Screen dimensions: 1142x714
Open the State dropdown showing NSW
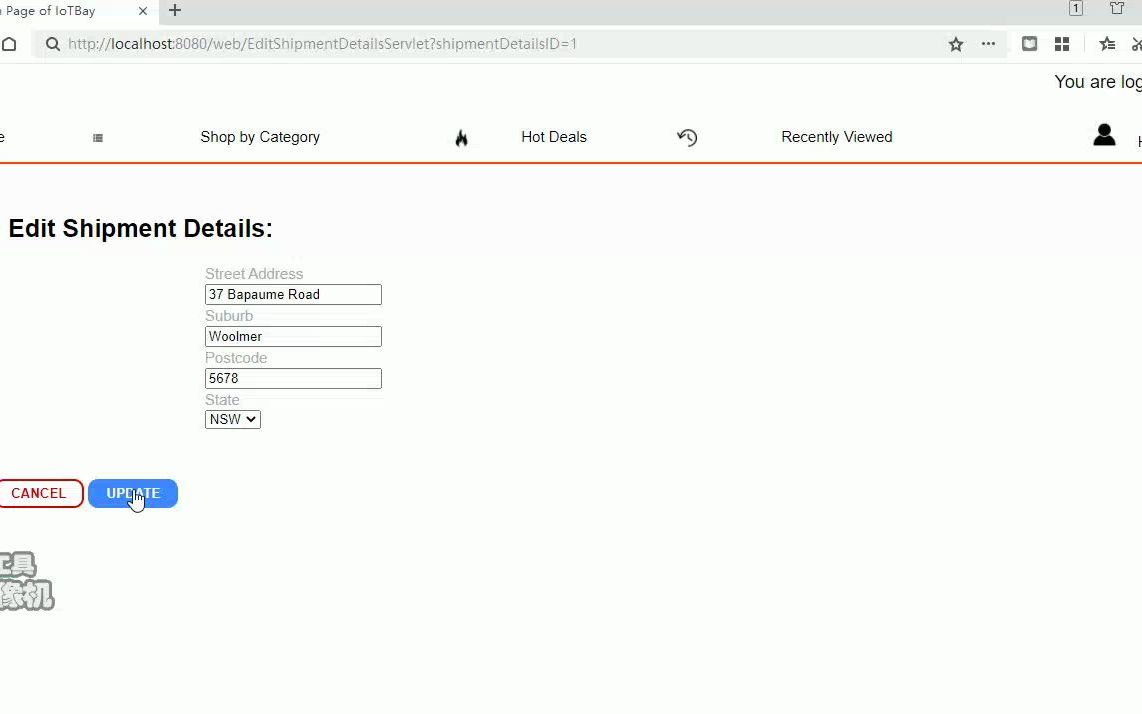(232, 419)
